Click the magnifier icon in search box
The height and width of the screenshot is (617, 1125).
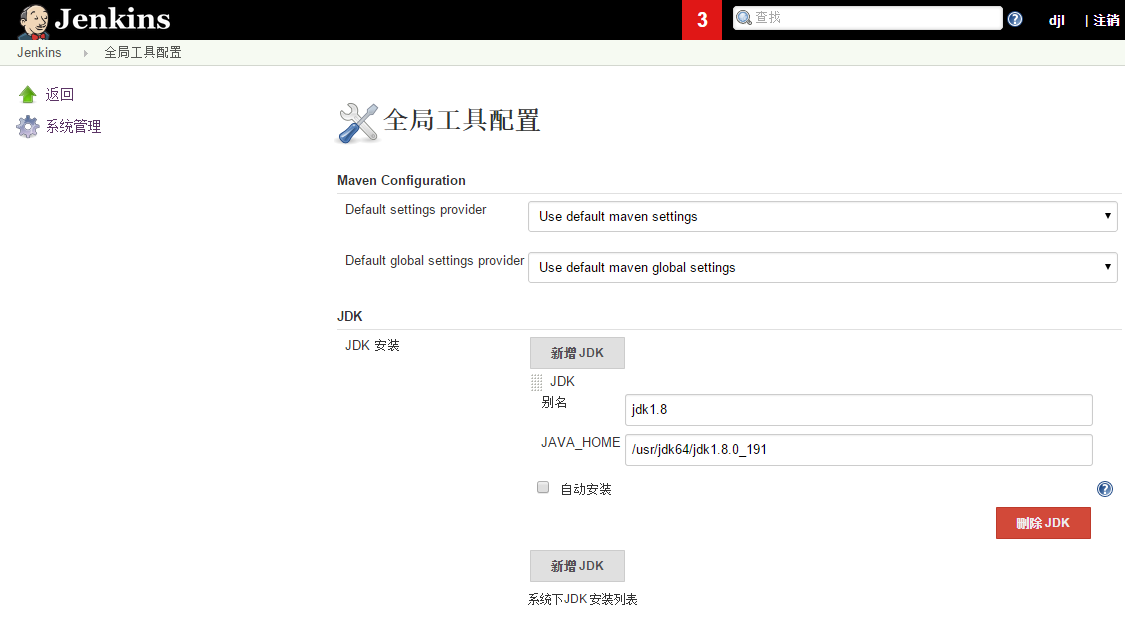tap(744, 18)
